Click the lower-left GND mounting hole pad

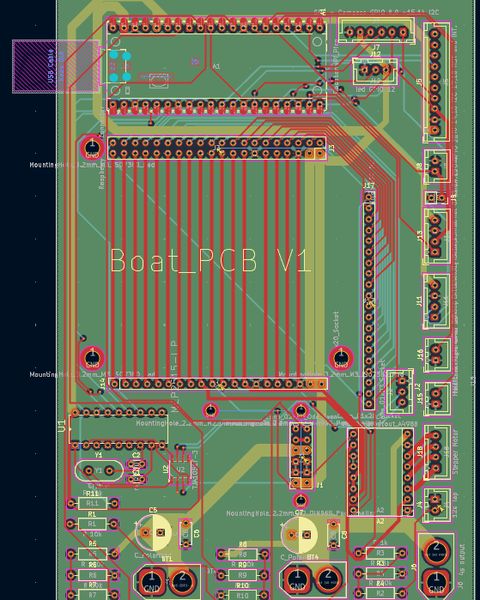[x=92, y=358]
